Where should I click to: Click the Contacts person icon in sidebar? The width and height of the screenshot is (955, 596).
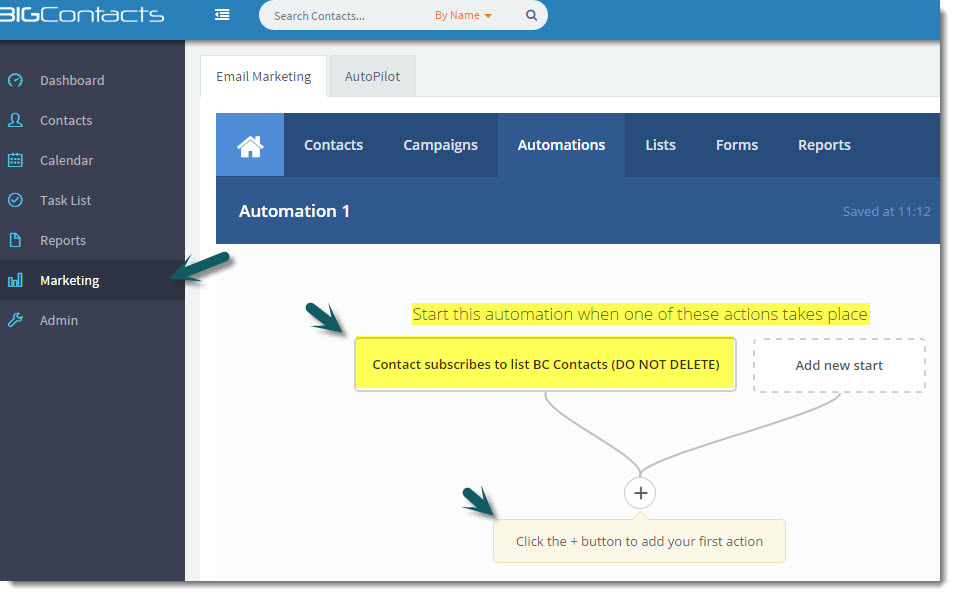pyautogui.click(x=15, y=121)
